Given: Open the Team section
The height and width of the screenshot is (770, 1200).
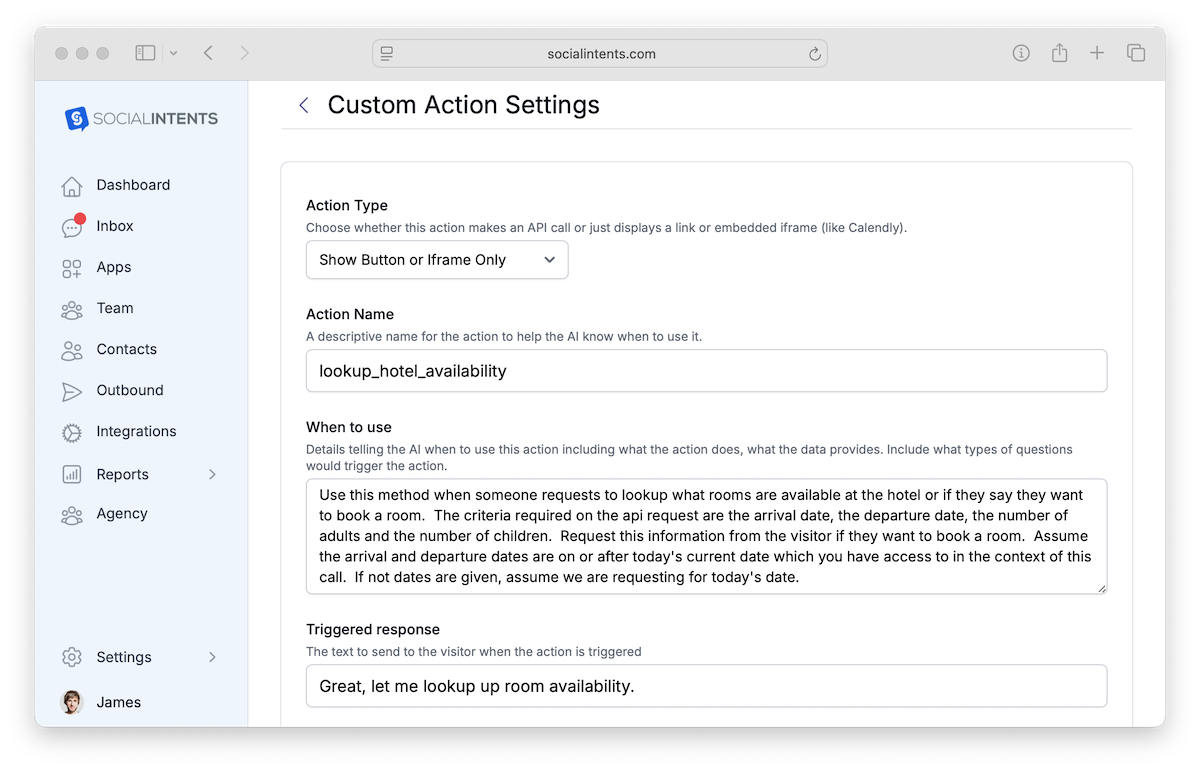Looking at the screenshot, I should (x=114, y=308).
